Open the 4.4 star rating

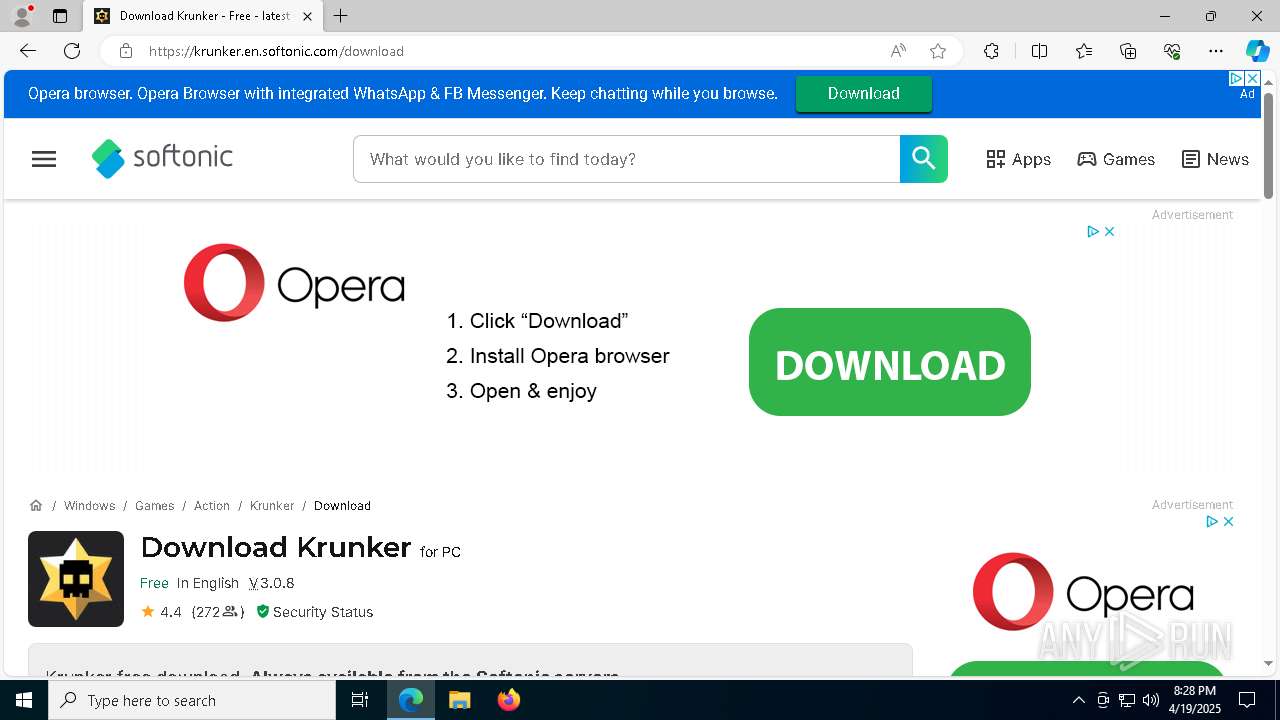(x=161, y=612)
